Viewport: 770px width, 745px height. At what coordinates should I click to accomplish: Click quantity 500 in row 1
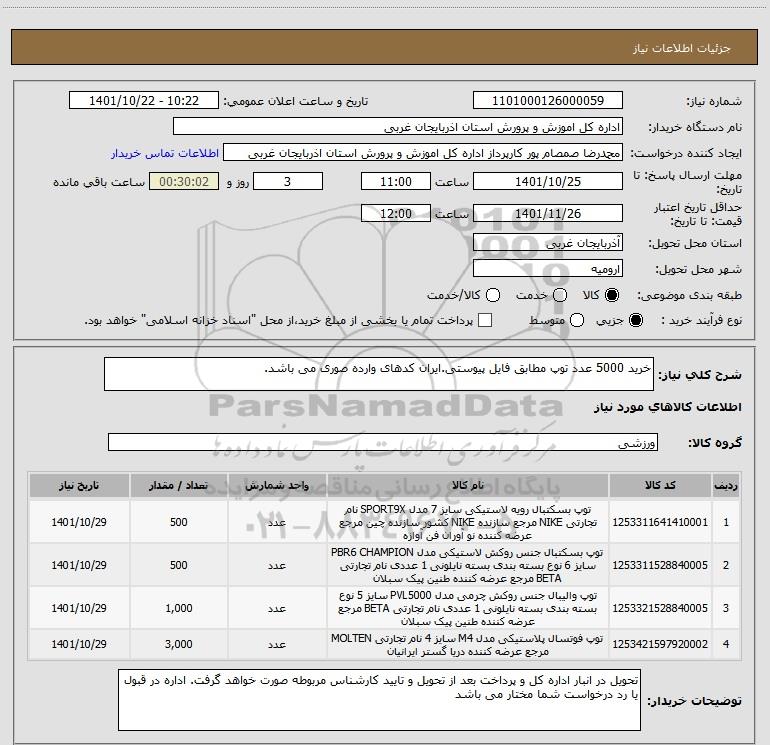[178, 522]
